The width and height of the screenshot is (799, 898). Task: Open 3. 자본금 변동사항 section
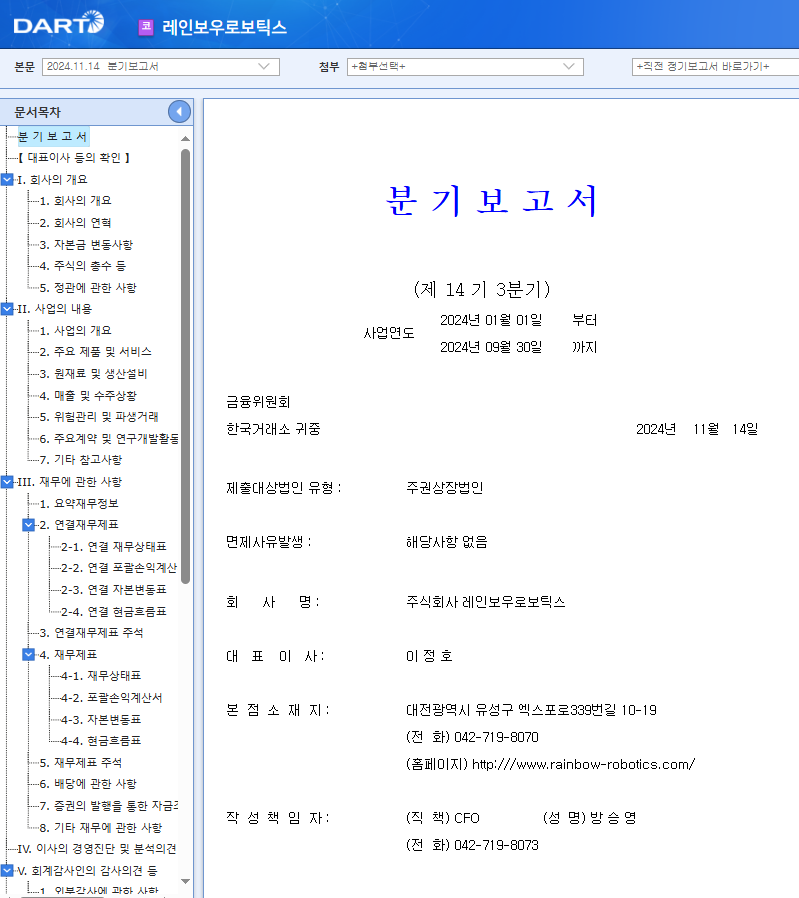86,245
